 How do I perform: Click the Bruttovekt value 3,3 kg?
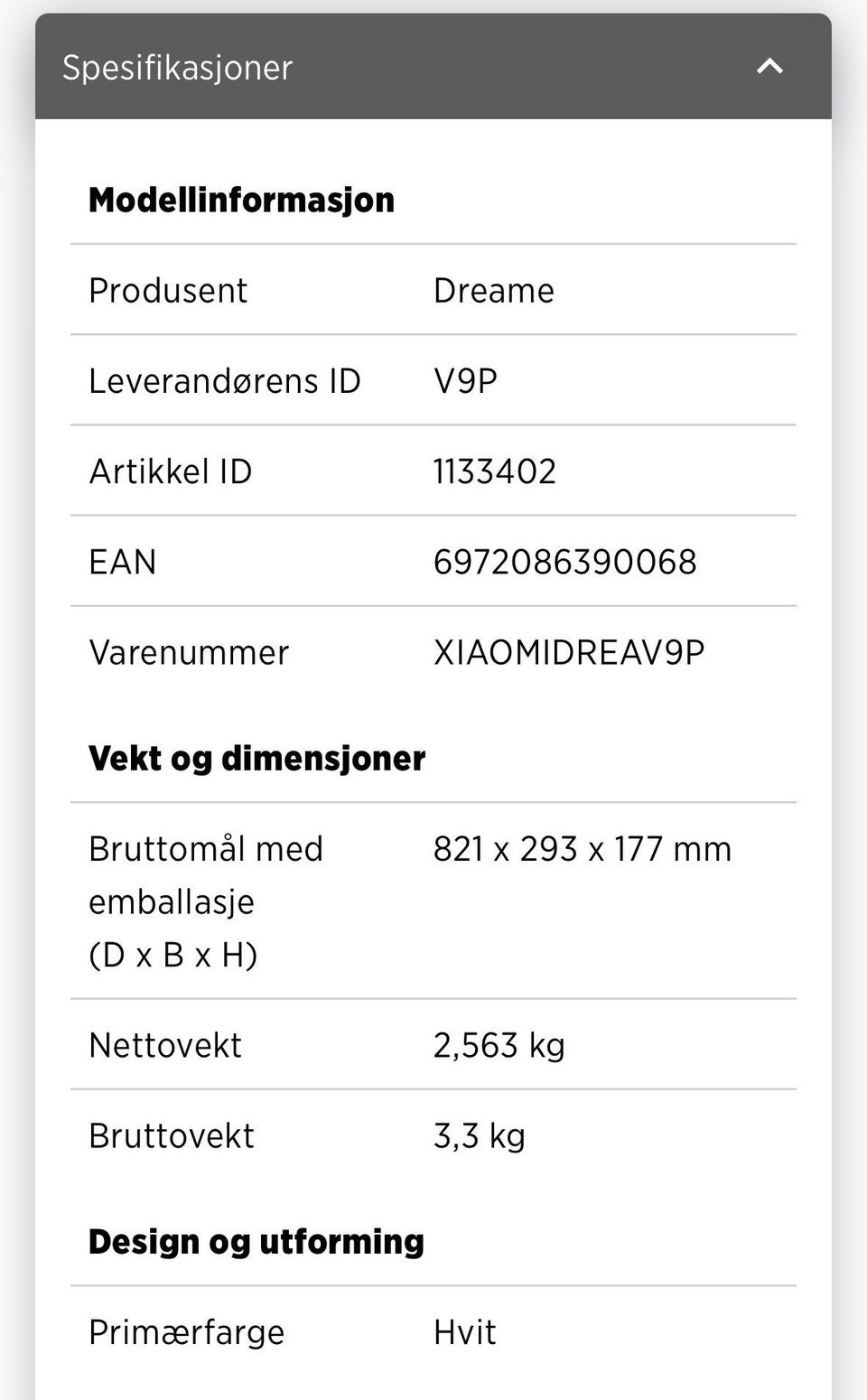coord(479,1136)
